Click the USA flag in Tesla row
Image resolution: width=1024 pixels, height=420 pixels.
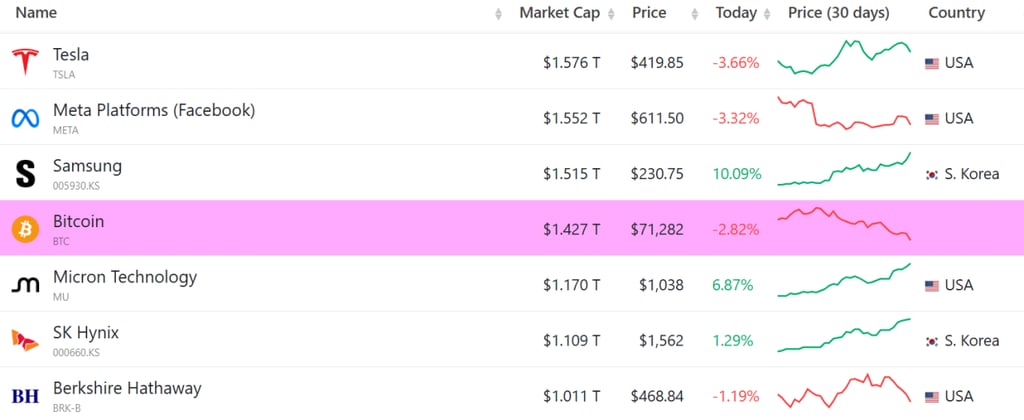coord(932,63)
